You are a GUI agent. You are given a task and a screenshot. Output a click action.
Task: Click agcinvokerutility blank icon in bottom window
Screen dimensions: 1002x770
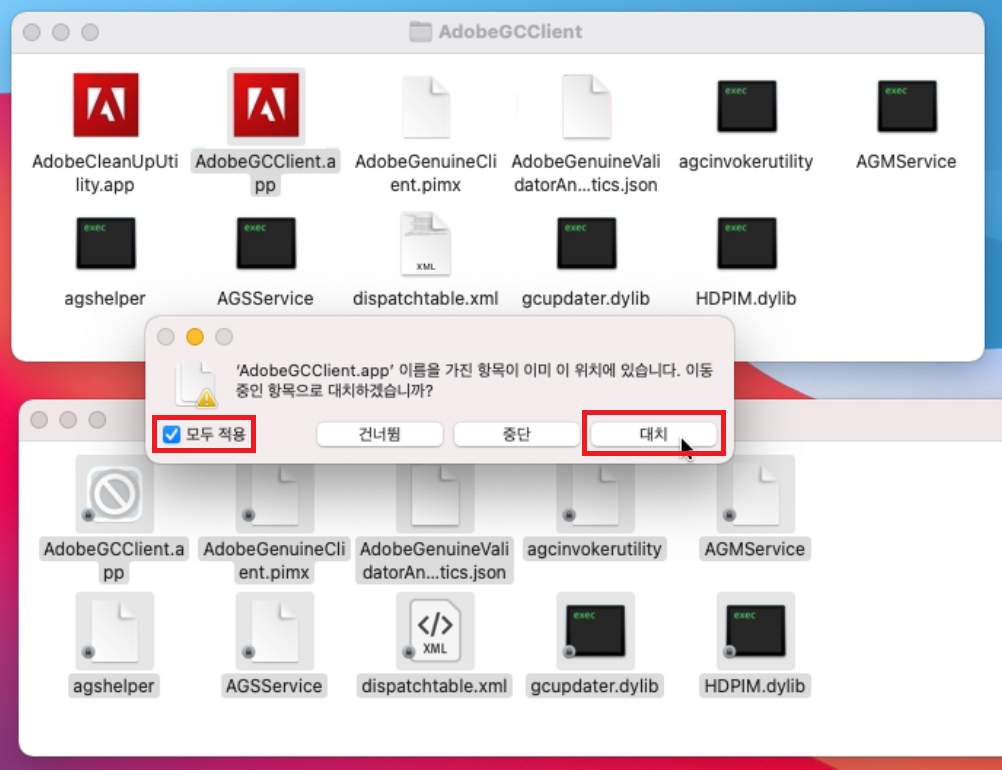[596, 495]
